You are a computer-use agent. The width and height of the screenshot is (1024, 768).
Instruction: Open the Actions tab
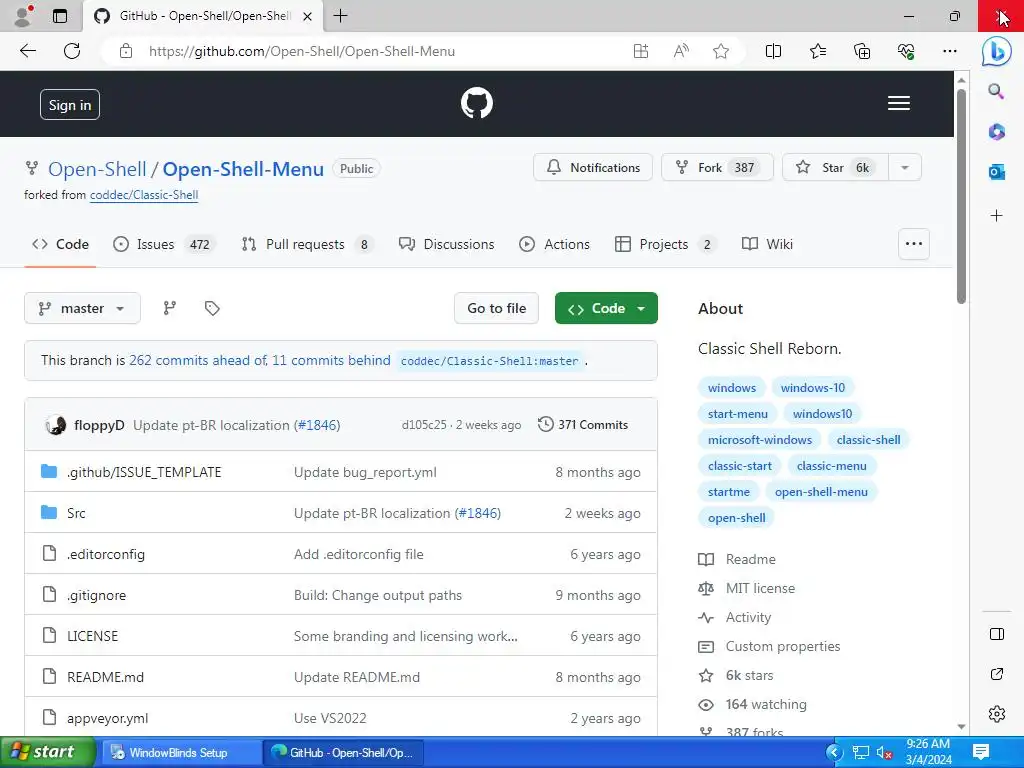(554, 244)
